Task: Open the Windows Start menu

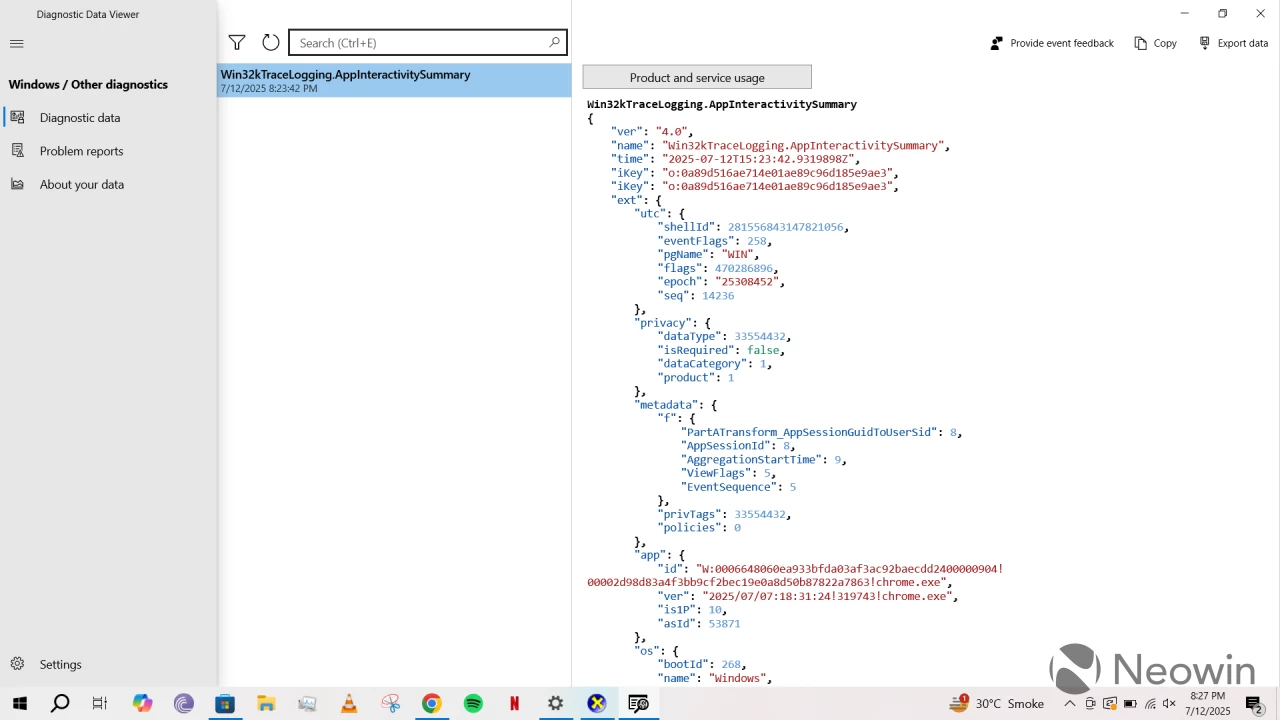Action: 20,703
